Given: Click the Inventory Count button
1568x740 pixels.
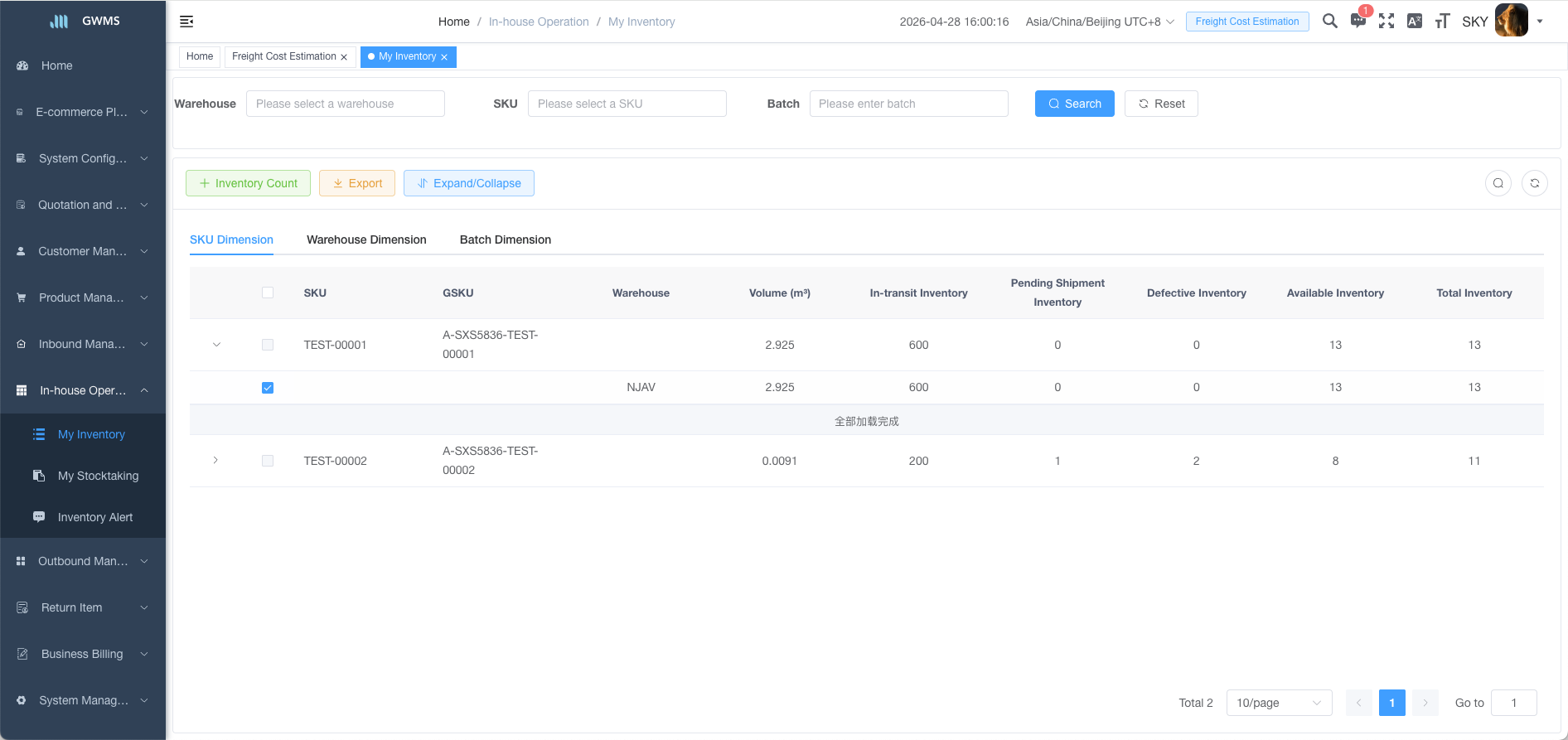Looking at the screenshot, I should coord(248,183).
